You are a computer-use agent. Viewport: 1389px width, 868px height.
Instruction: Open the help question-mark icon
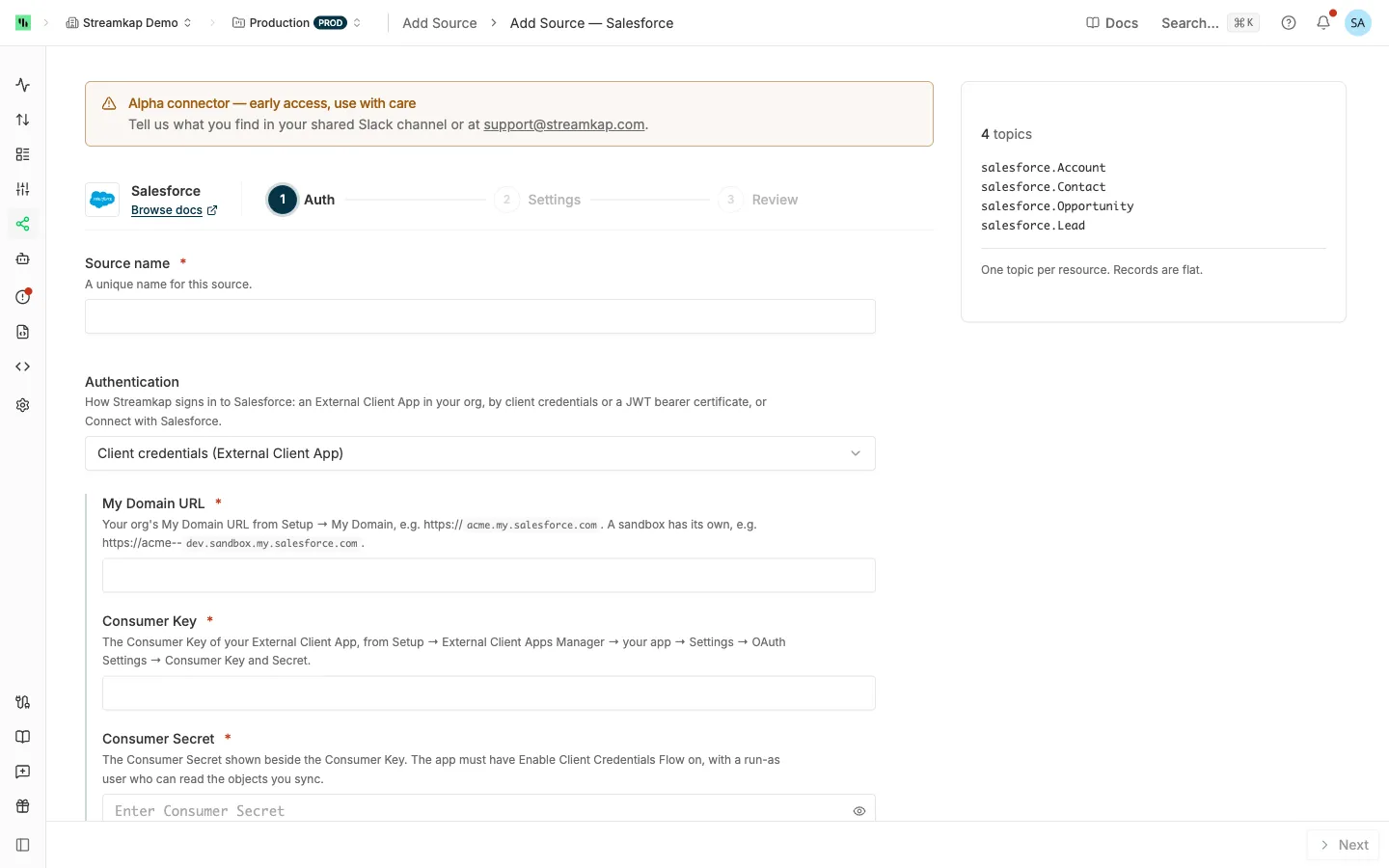[x=1289, y=23]
